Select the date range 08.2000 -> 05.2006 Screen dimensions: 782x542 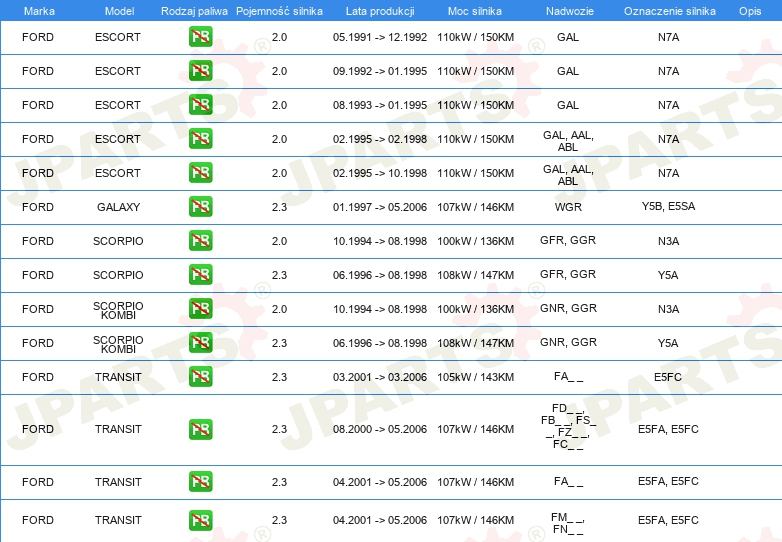380,429
